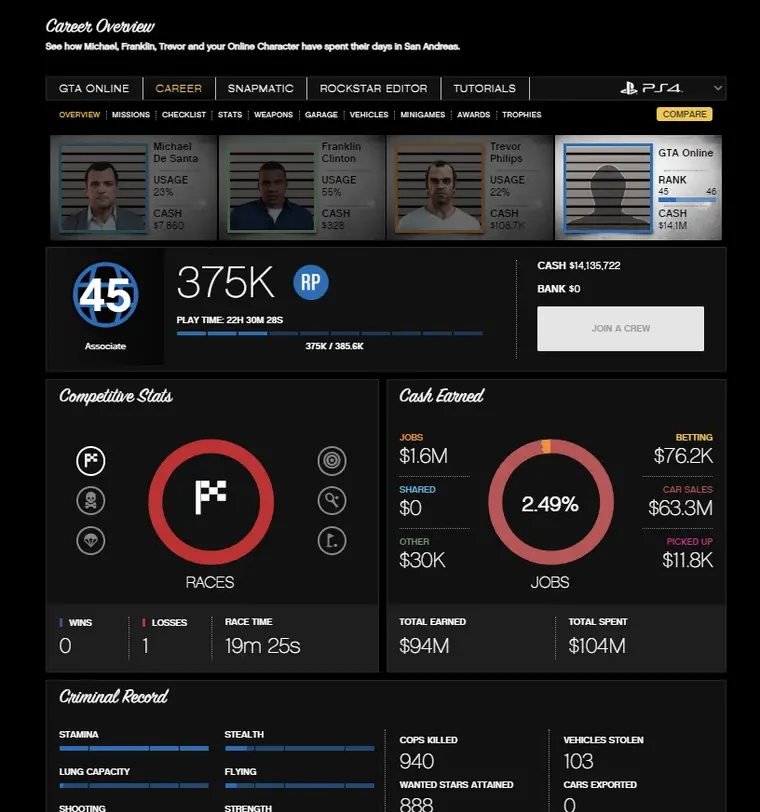Select the Tennis racket icon
This screenshot has height=812, width=760.
coord(332,501)
